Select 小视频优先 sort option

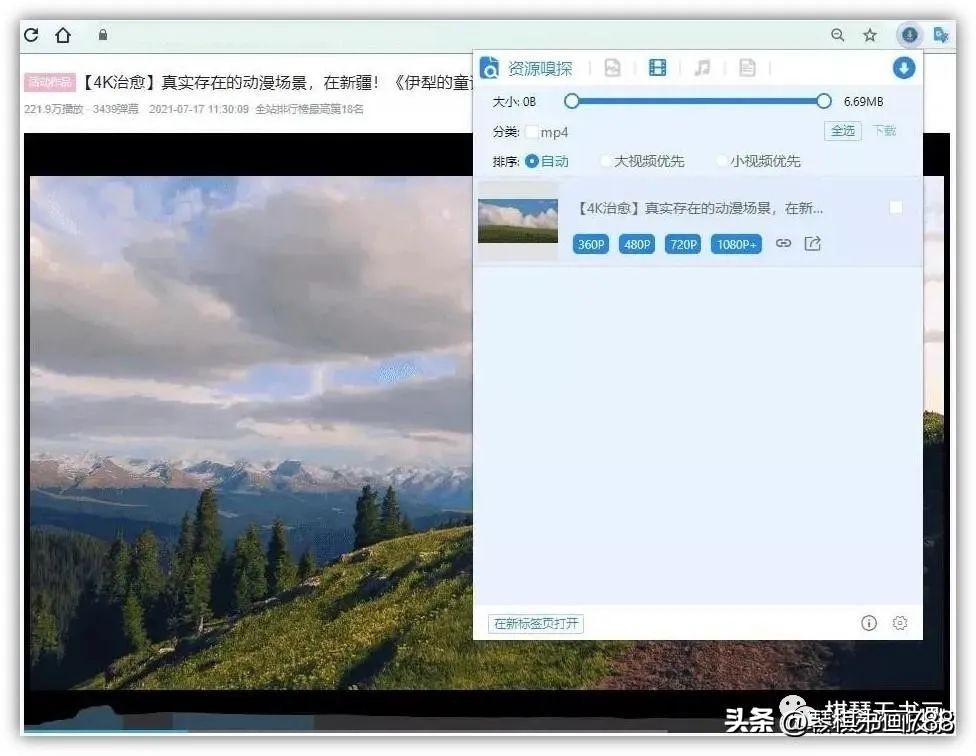pyautogui.click(x=722, y=161)
